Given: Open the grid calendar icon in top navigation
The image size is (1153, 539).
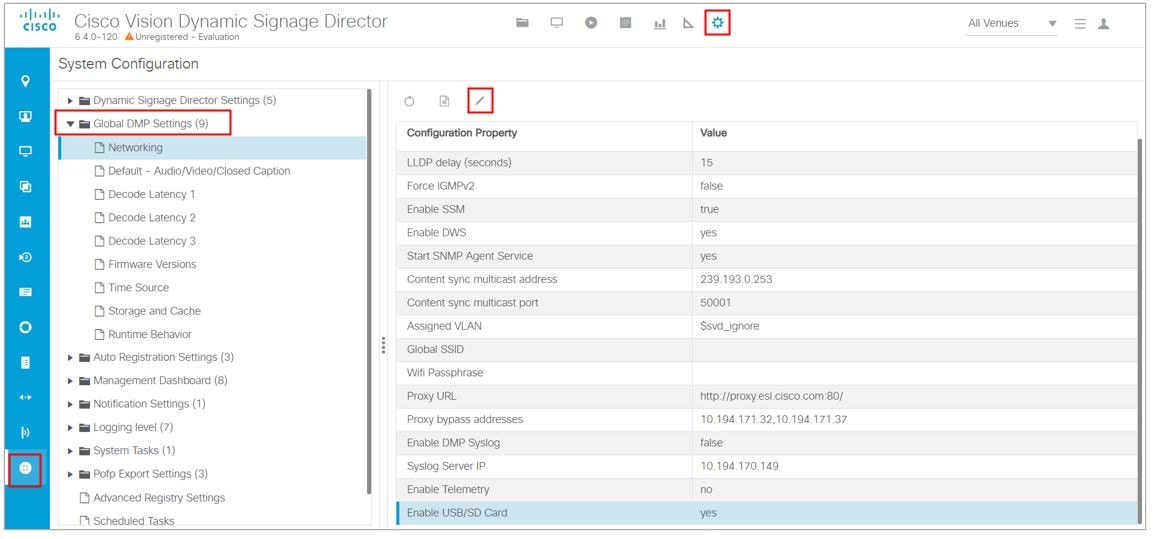Looking at the screenshot, I should click(x=626, y=23).
